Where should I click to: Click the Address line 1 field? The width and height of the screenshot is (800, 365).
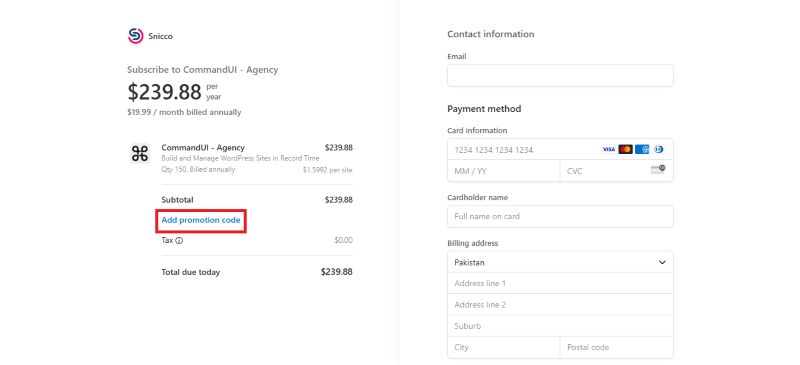tap(560, 283)
